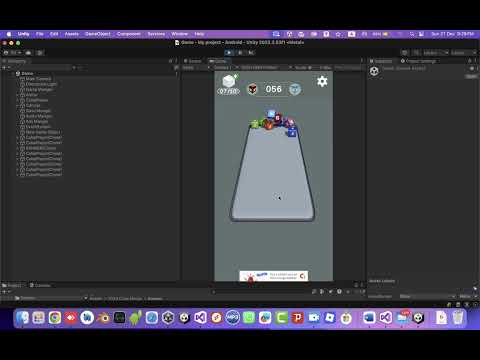The image size is (480, 360).
Task: Open the editor Layout dropdown
Action: click(x=463, y=53)
